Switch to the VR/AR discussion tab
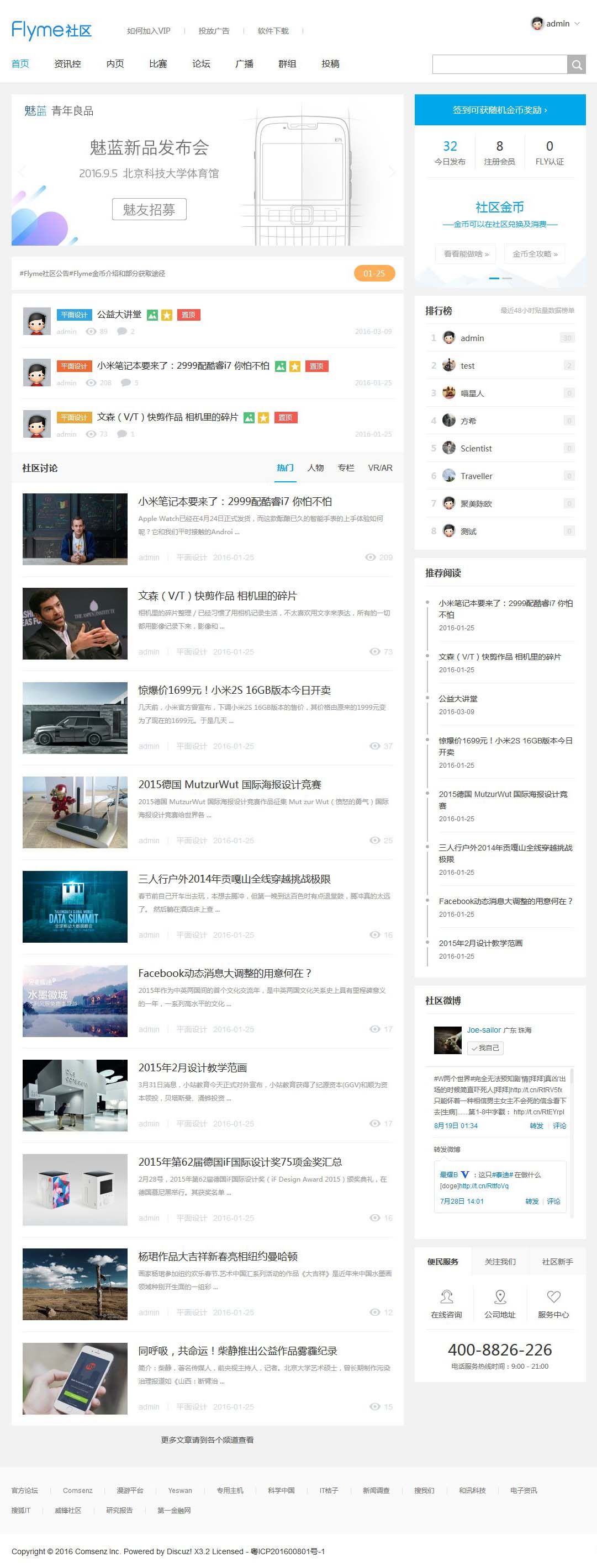Screen dimensions: 597x1568 click(x=380, y=468)
